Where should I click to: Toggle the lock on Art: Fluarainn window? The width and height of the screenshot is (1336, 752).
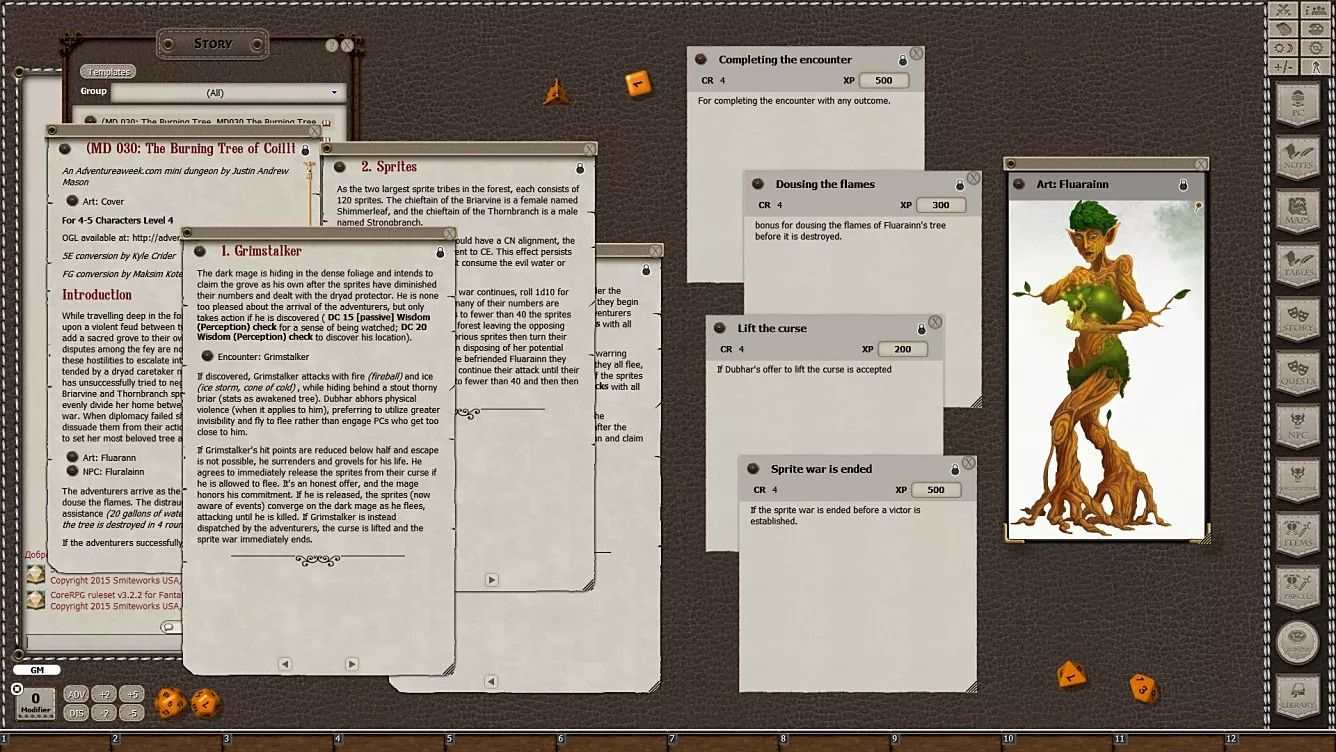pyautogui.click(x=1183, y=185)
